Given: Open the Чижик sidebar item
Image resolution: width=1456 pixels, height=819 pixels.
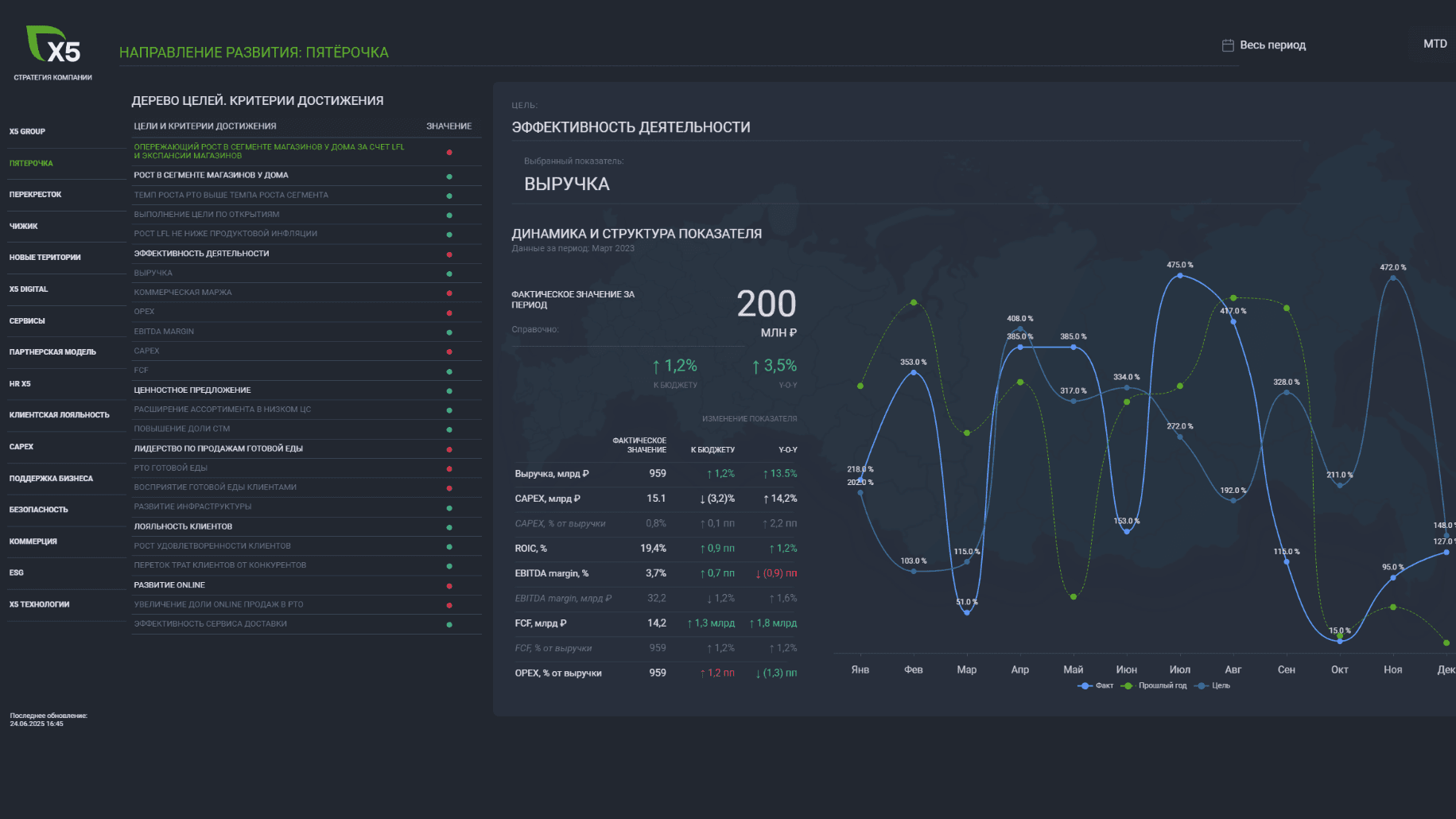Looking at the screenshot, I should [x=24, y=227].
